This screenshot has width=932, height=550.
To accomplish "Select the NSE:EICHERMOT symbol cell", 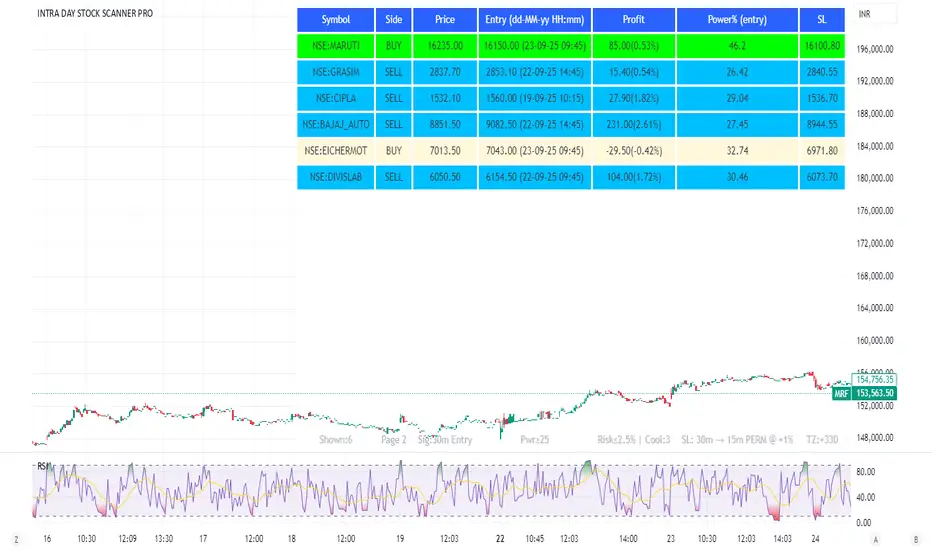I will (x=336, y=151).
